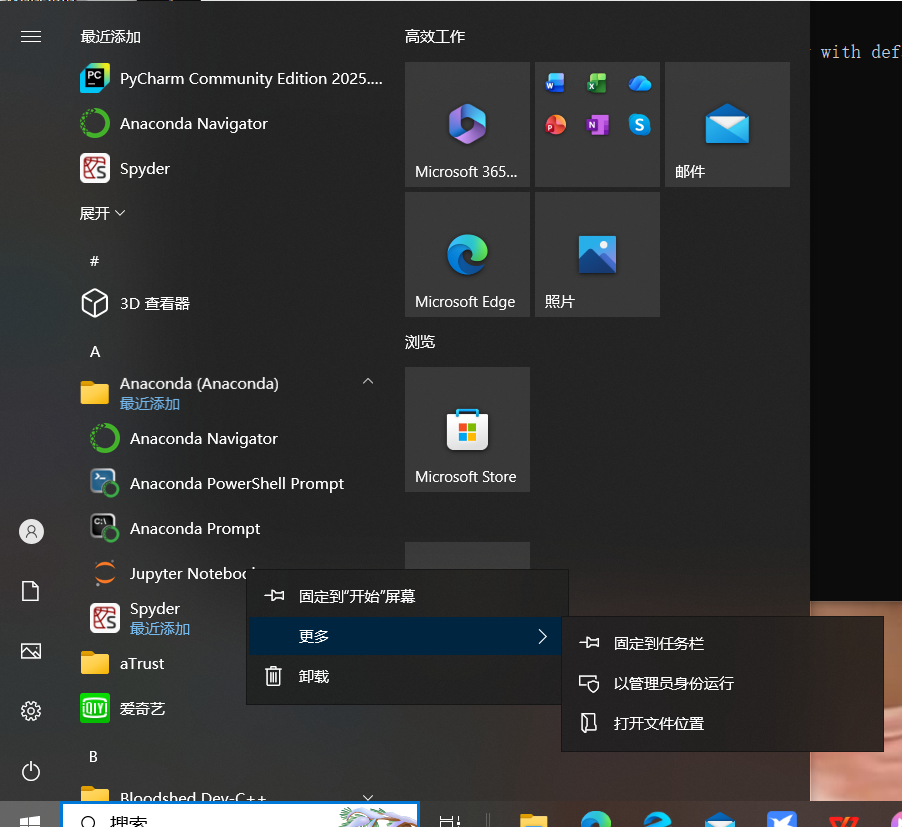Image resolution: width=902 pixels, height=827 pixels.
Task: Click the 最近添加 section heading
Action: click(110, 37)
